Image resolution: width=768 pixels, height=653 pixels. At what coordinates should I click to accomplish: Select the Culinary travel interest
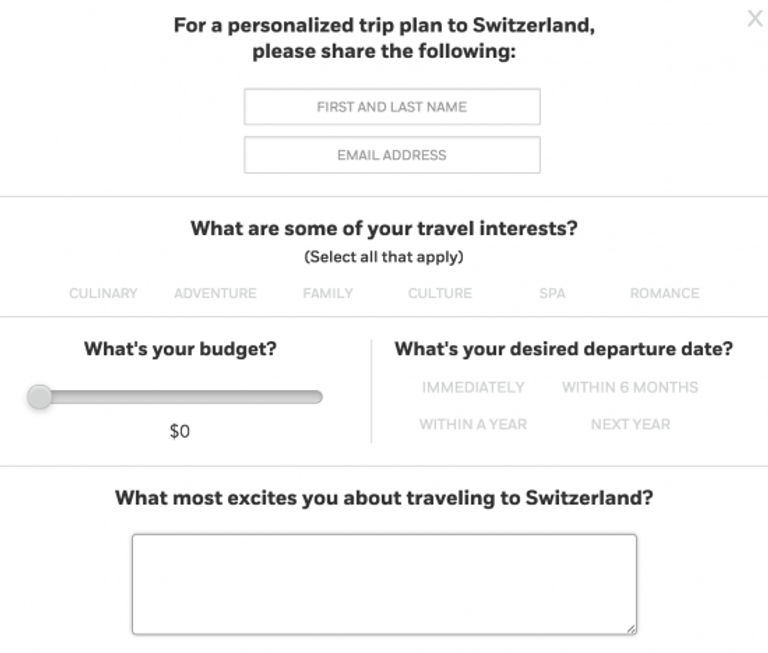(103, 293)
